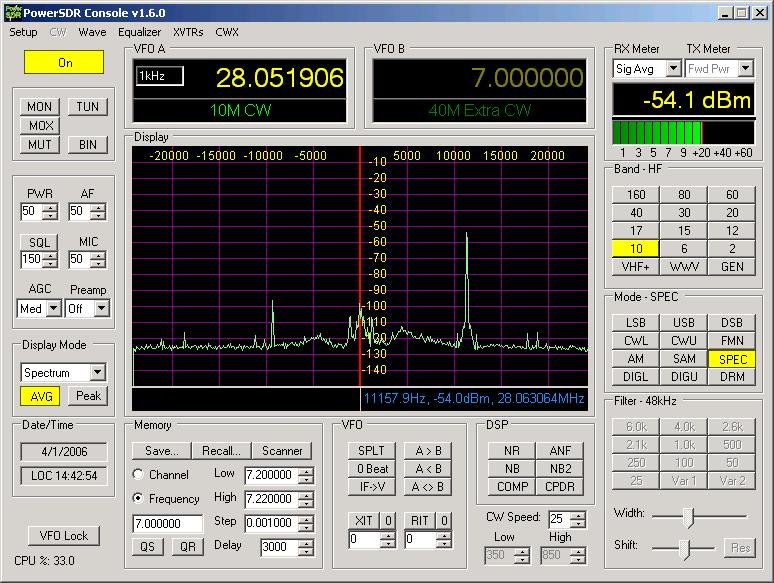Select the Frequency radio button
The image size is (774, 583).
coord(138,498)
